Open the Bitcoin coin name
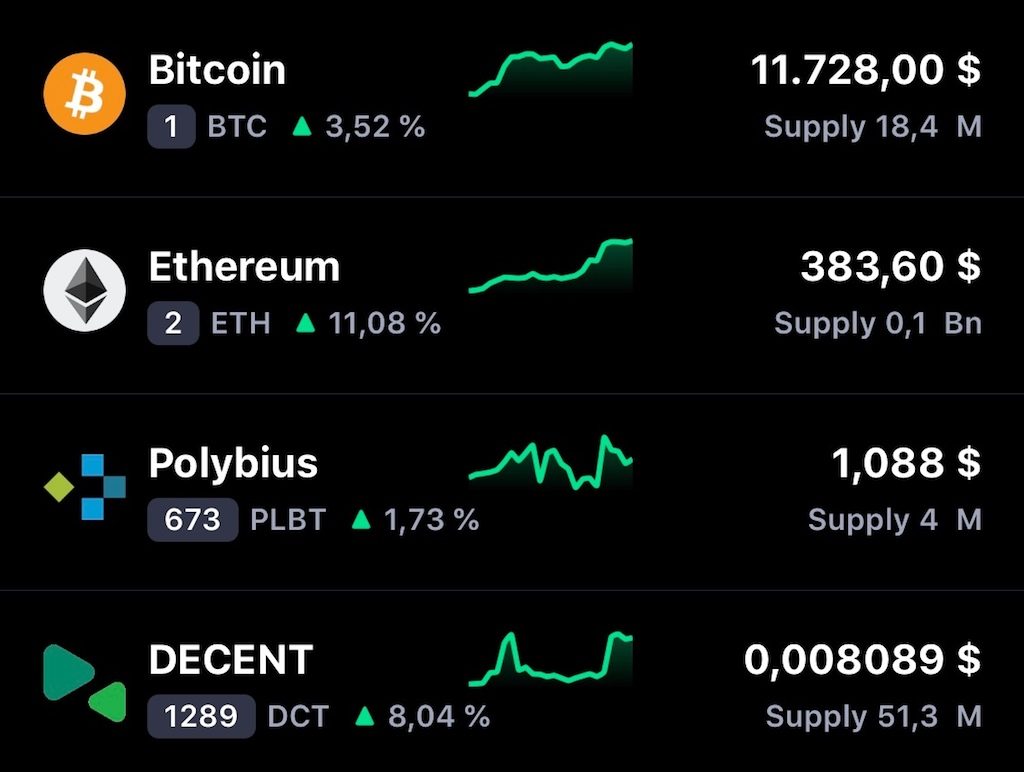The height and width of the screenshot is (772, 1024). (x=217, y=69)
